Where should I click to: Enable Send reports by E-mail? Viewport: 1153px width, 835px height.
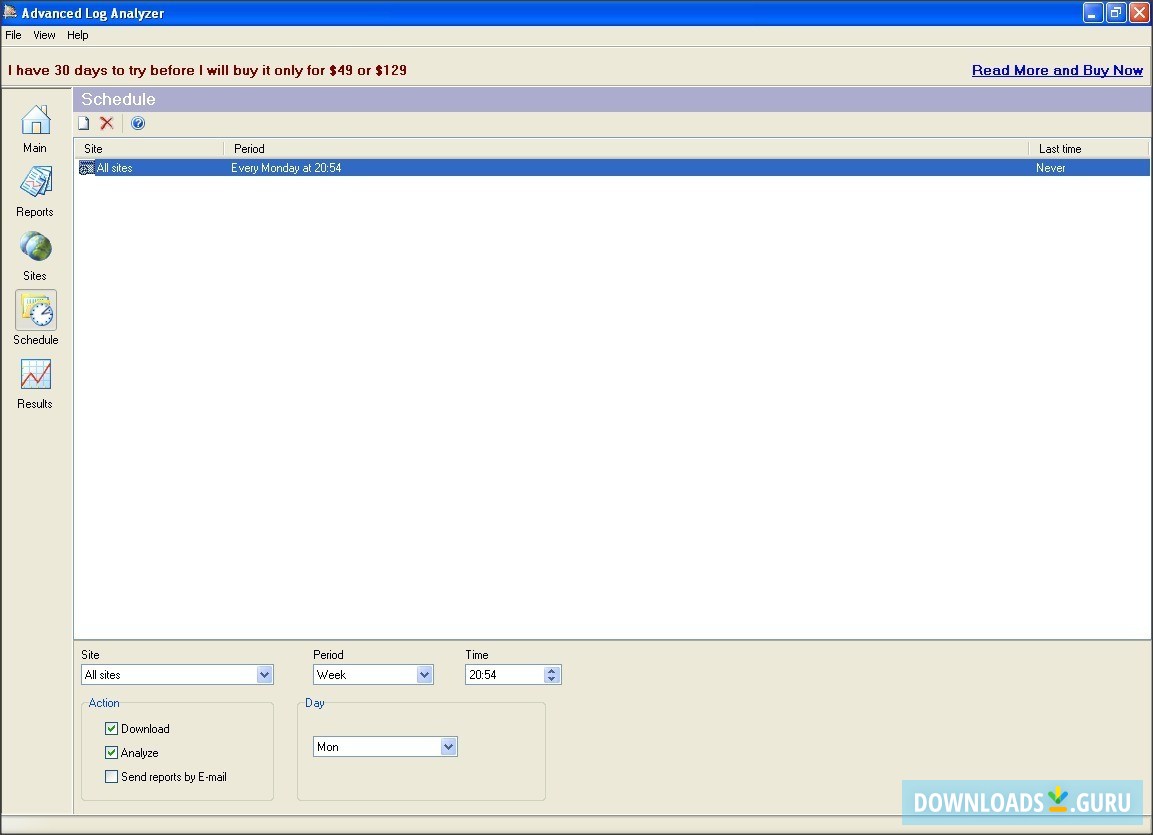click(112, 777)
